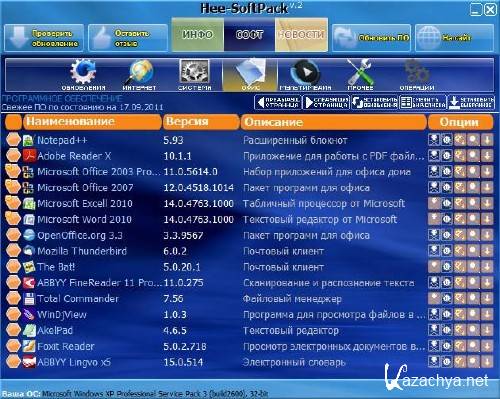This screenshot has height=399, width=500.
Task: Go to the next page (Следующая страница)
Action: (326, 102)
